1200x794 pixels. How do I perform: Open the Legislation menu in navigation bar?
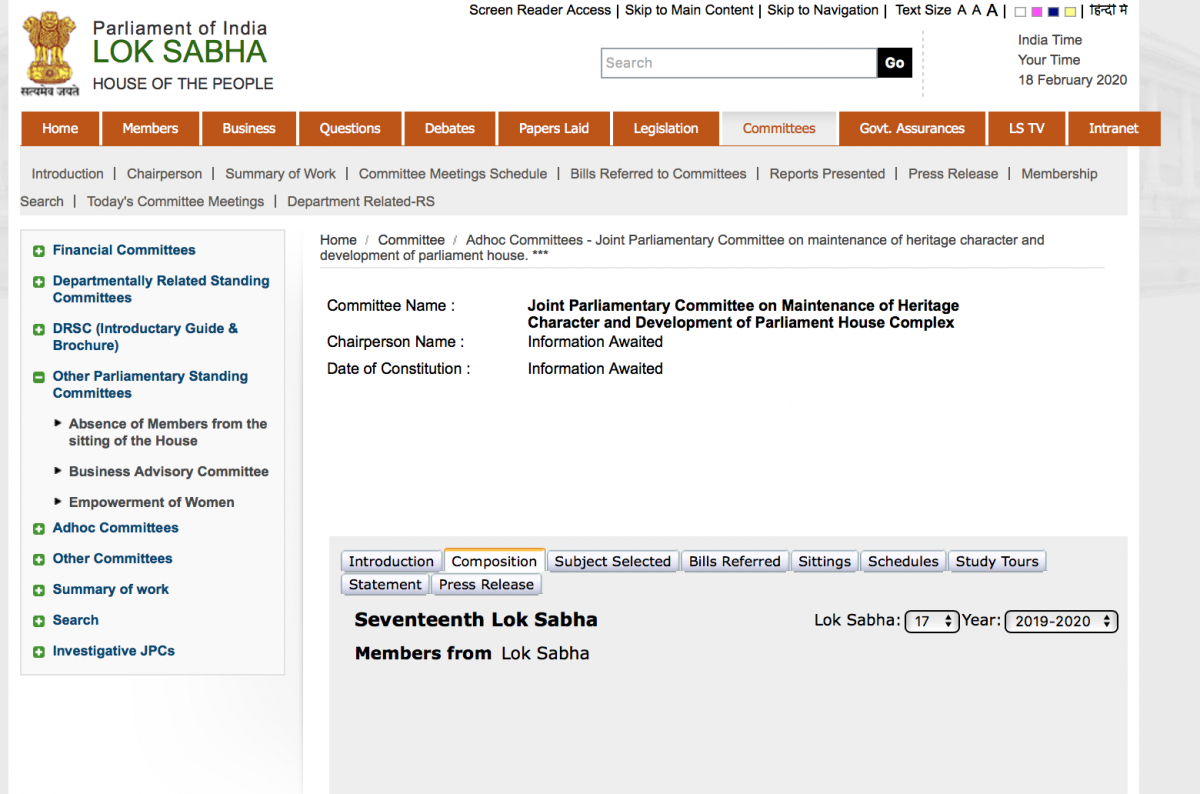tap(665, 128)
